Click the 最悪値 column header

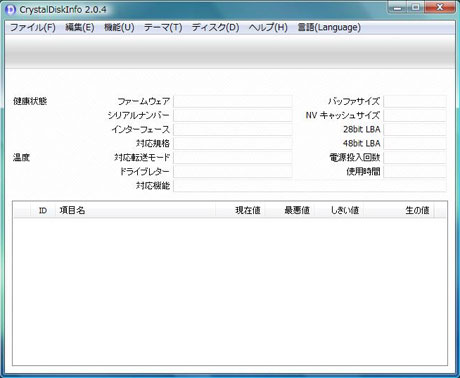[289, 210]
